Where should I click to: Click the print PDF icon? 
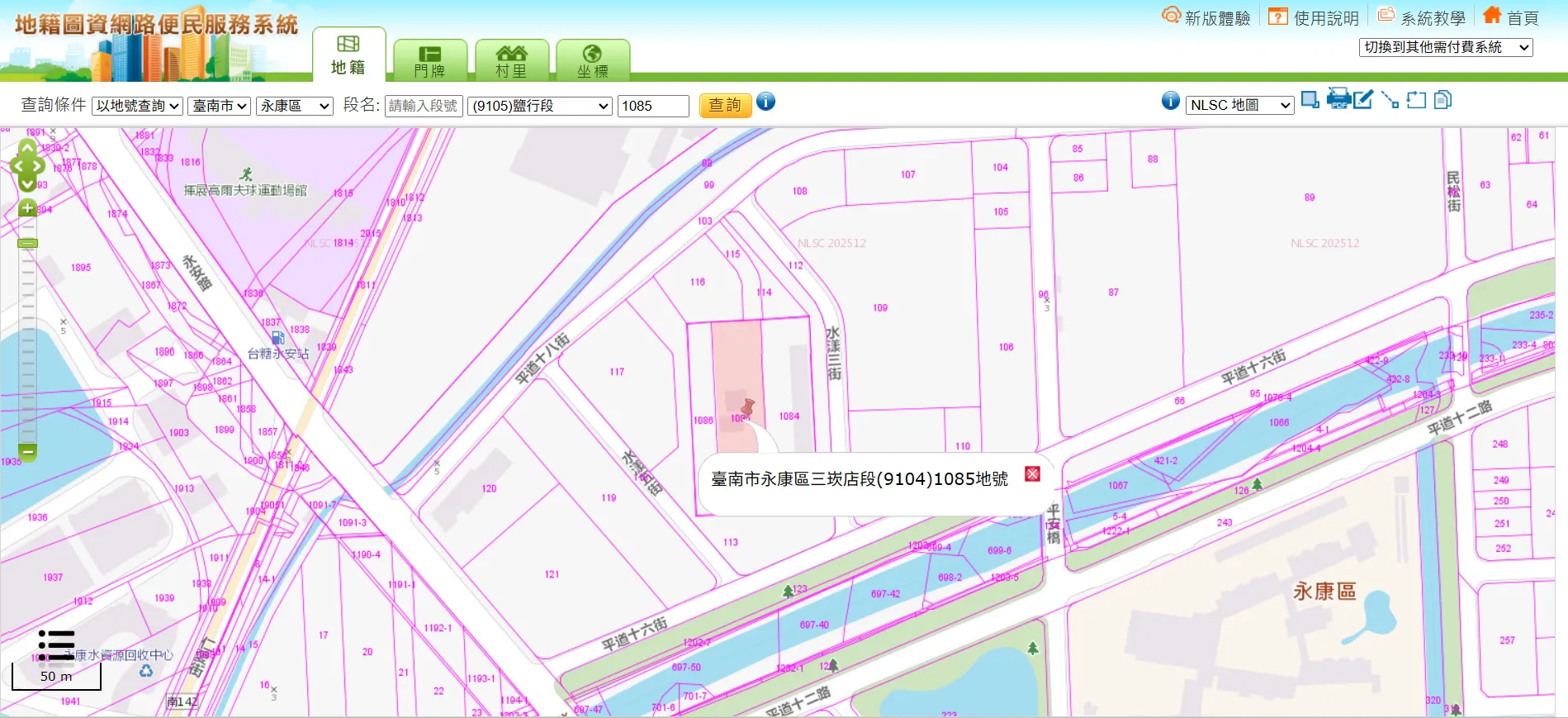click(1338, 98)
